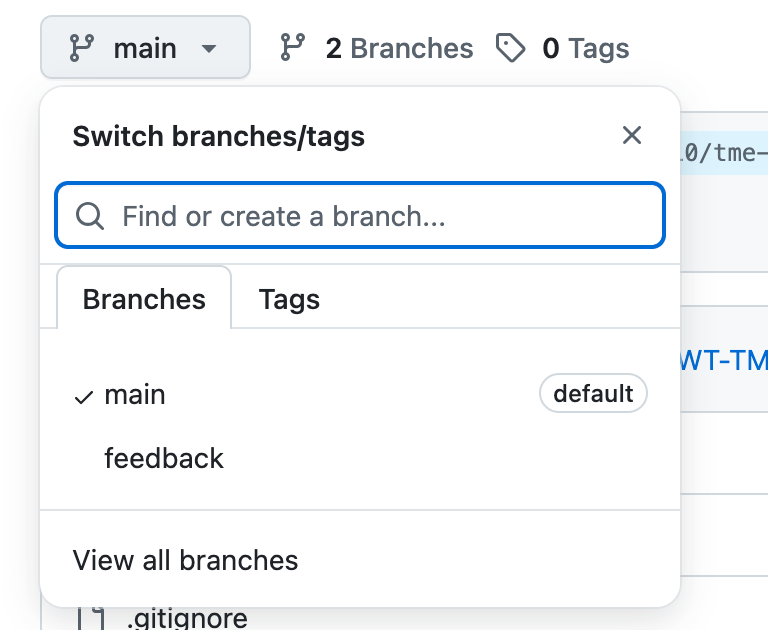
Task: Select the main branch in the list
Action: (x=135, y=395)
